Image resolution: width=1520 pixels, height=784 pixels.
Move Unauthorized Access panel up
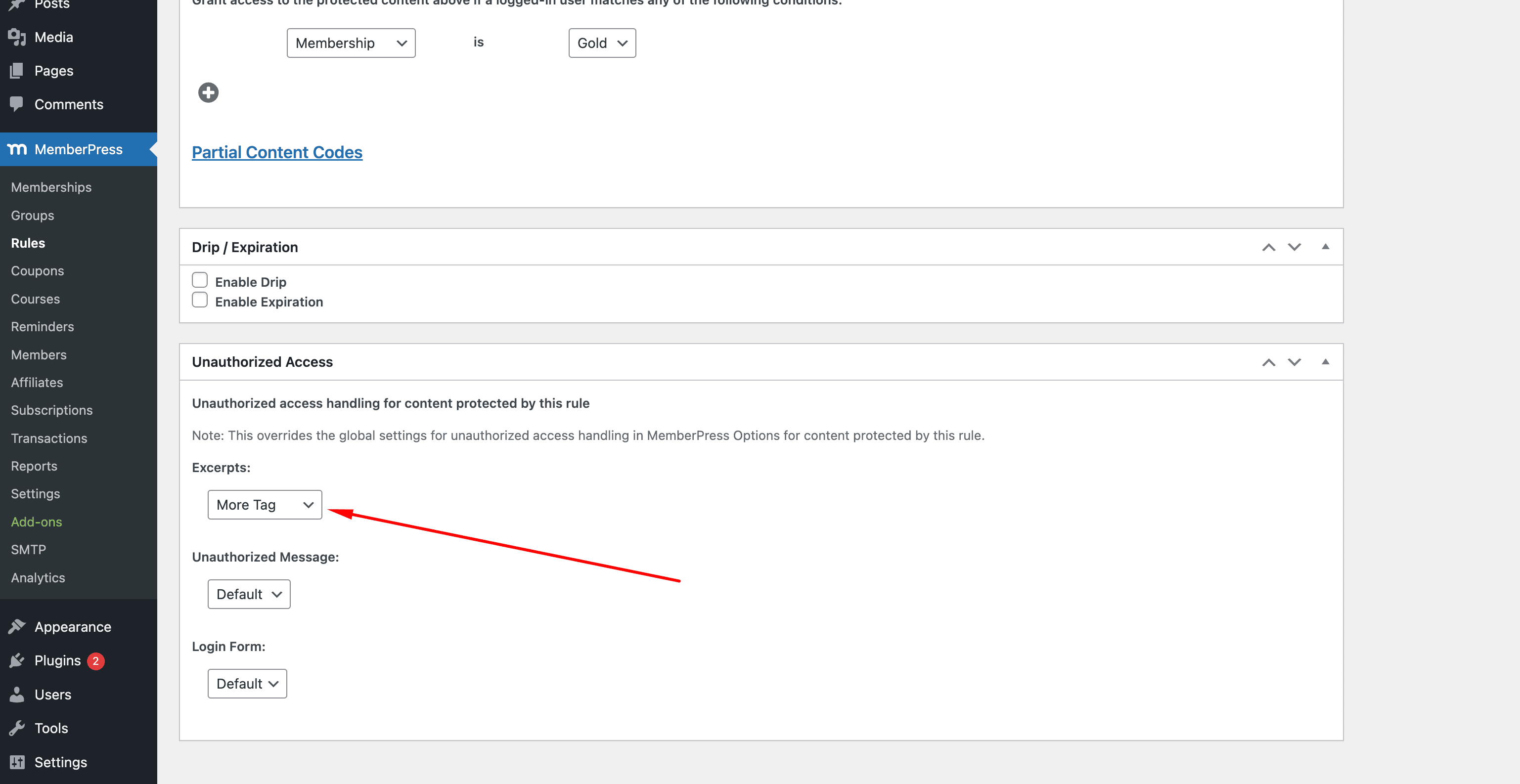point(1269,362)
